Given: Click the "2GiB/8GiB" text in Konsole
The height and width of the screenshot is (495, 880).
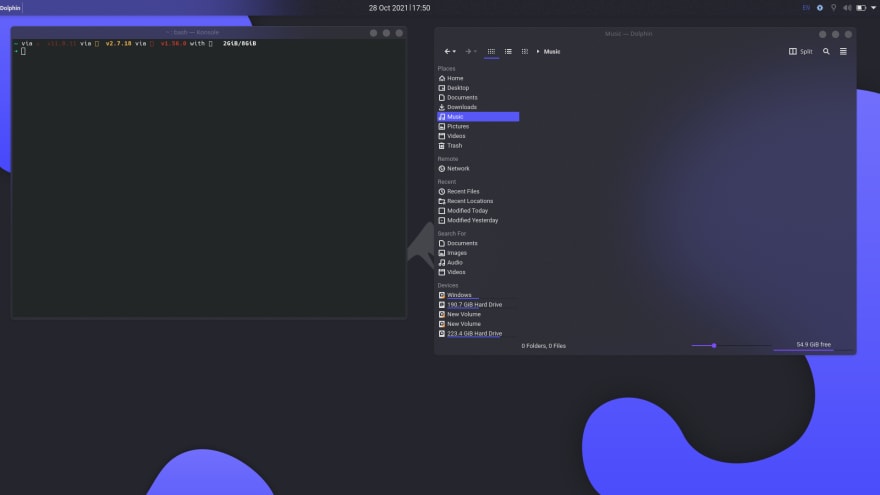Looking at the screenshot, I should (x=240, y=43).
